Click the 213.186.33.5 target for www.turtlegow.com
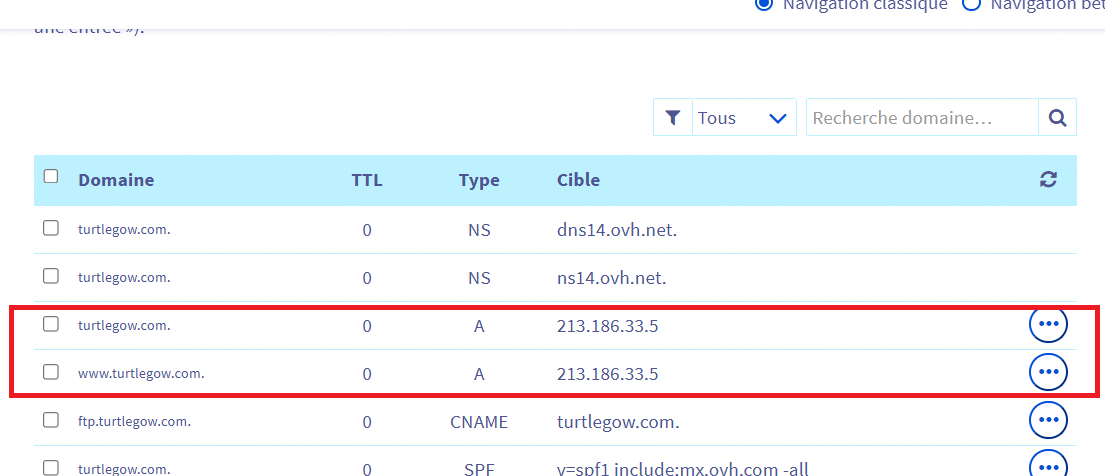This screenshot has height=476, width=1105. (607, 374)
